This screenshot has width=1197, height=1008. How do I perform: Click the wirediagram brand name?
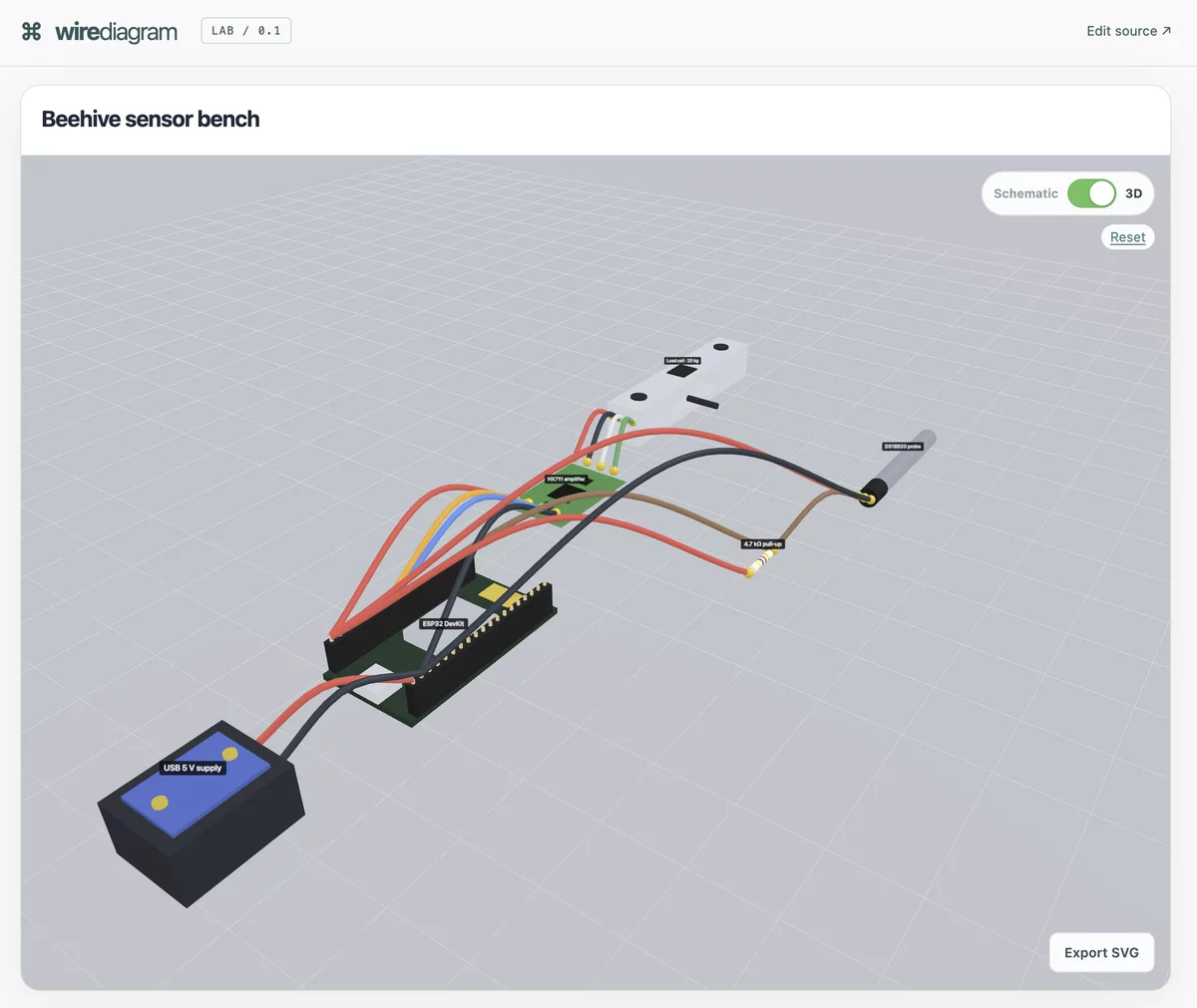116,32
